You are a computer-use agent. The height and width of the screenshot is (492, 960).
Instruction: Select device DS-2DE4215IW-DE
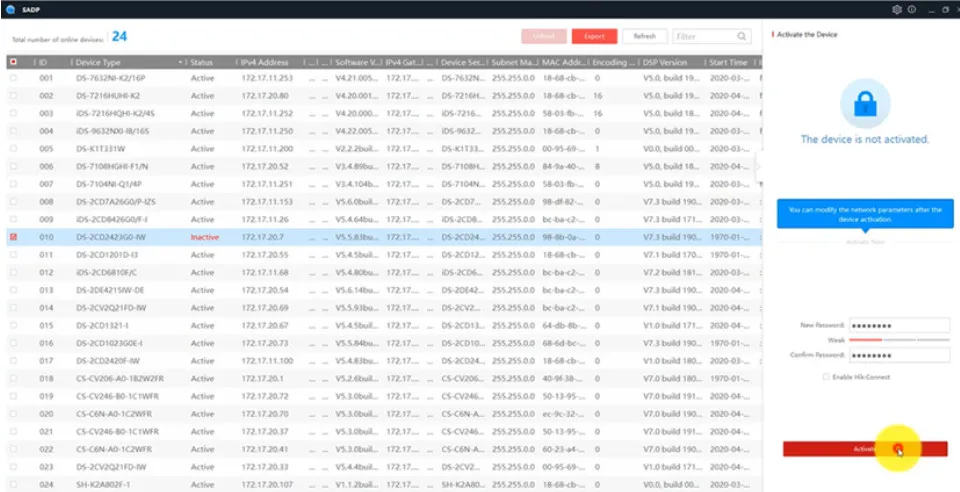[110, 290]
